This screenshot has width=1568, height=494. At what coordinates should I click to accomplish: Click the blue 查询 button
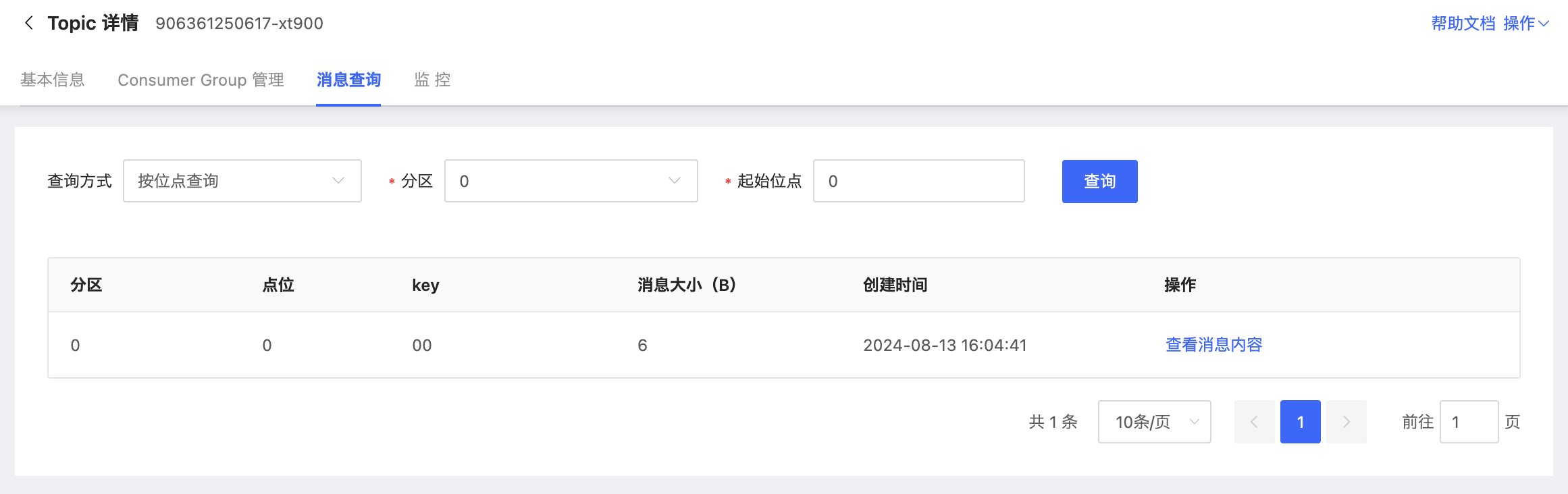pyautogui.click(x=1099, y=181)
